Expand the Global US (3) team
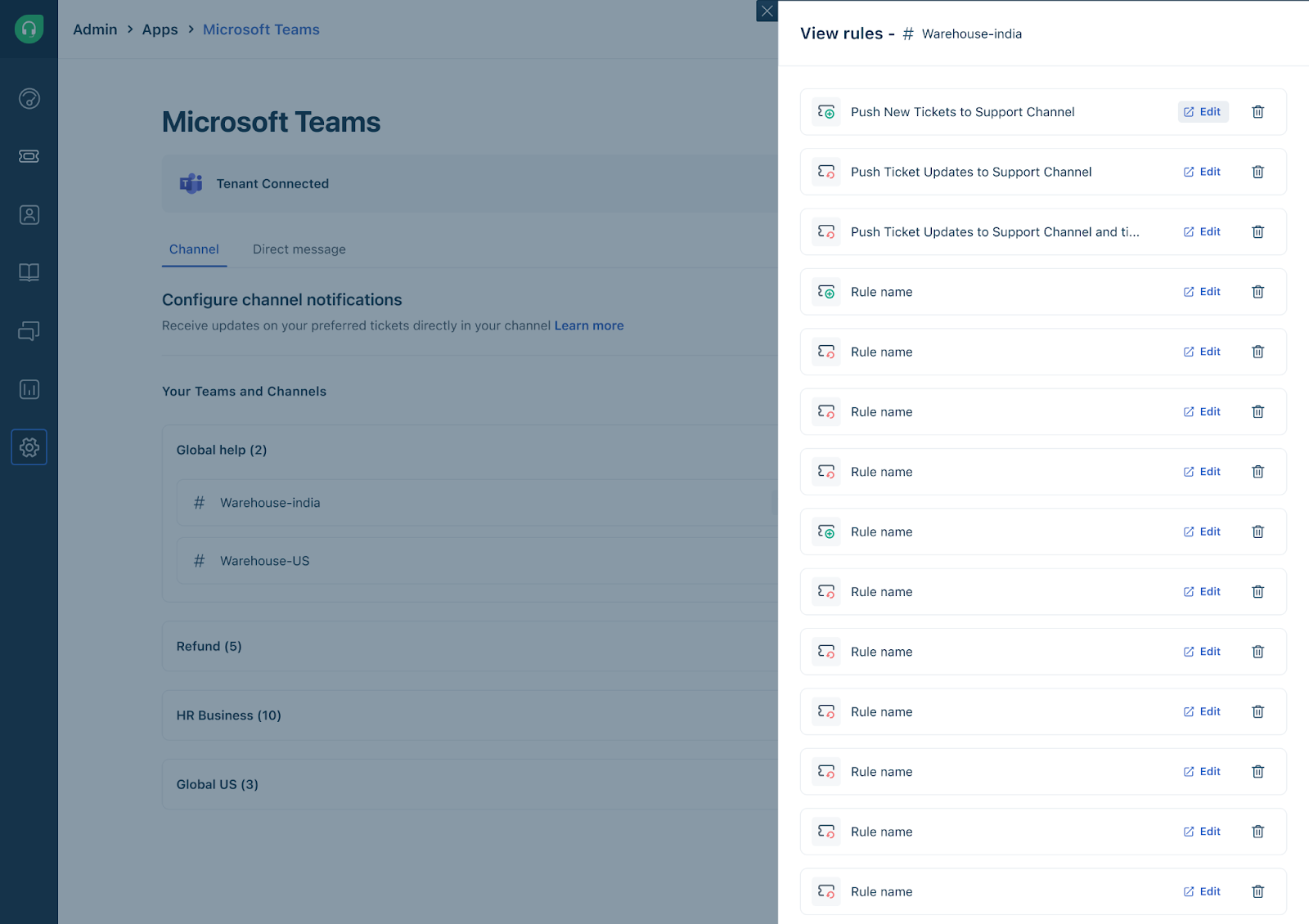Viewport: 1309px width, 924px height. pyautogui.click(x=470, y=784)
